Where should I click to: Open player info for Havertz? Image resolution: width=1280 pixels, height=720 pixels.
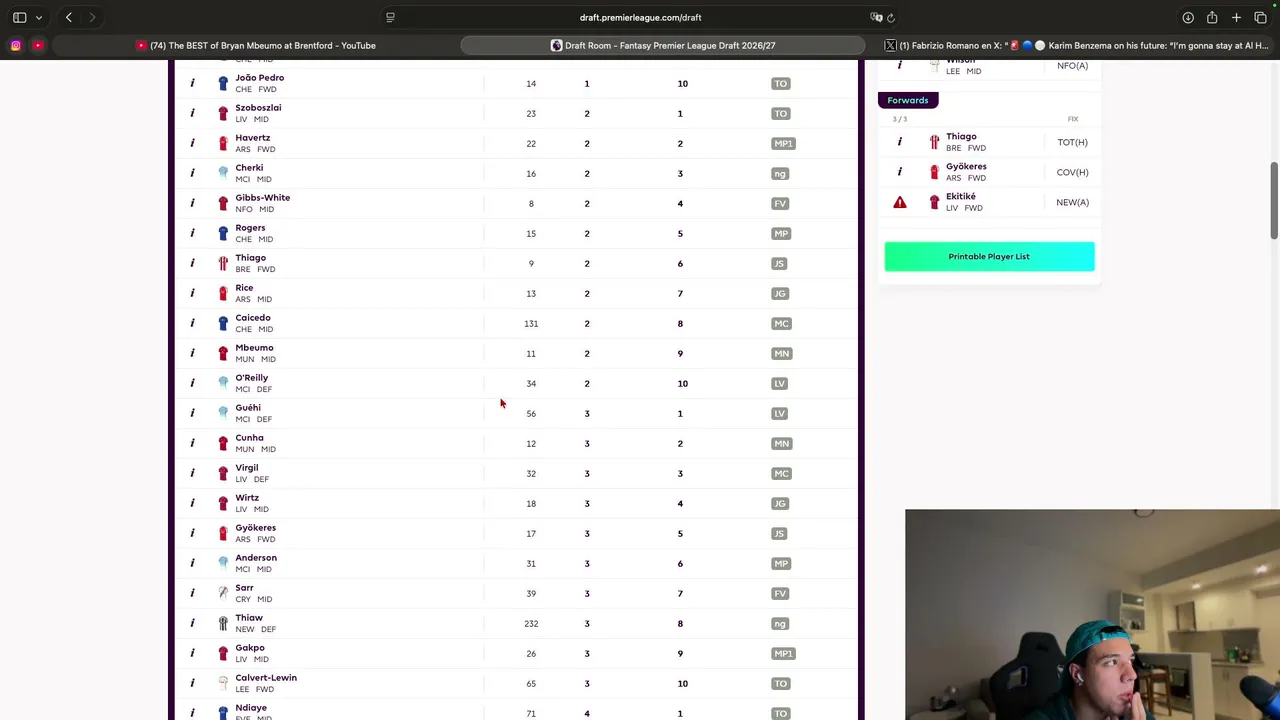point(192,143)
